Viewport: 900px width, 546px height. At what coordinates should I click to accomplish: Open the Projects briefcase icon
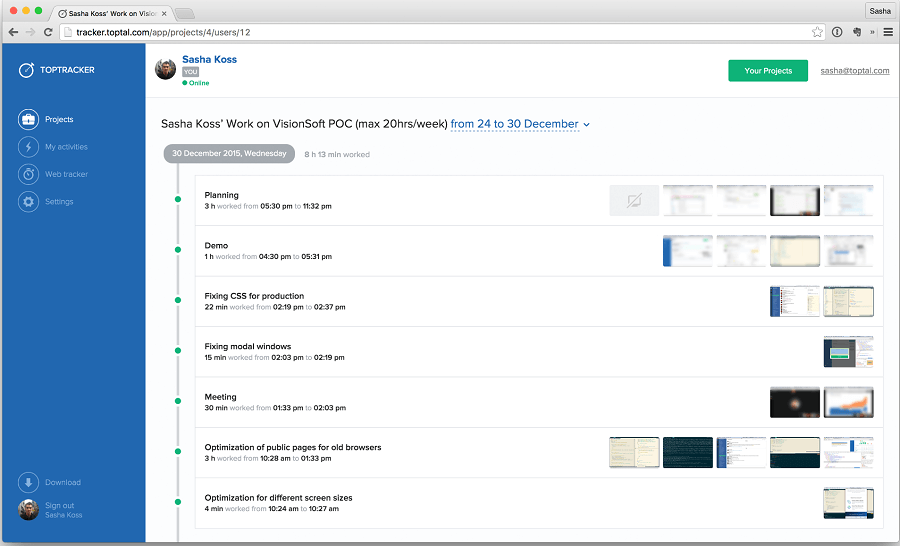[28, 119]
